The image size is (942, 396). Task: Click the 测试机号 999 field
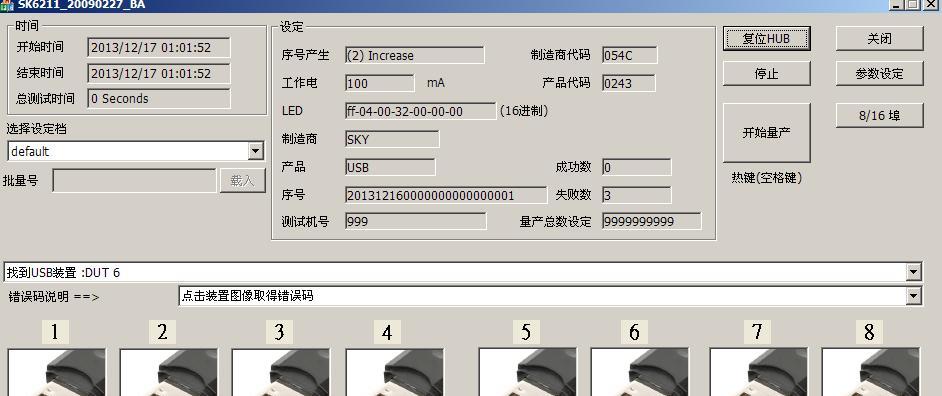click(x=416, y=221)
